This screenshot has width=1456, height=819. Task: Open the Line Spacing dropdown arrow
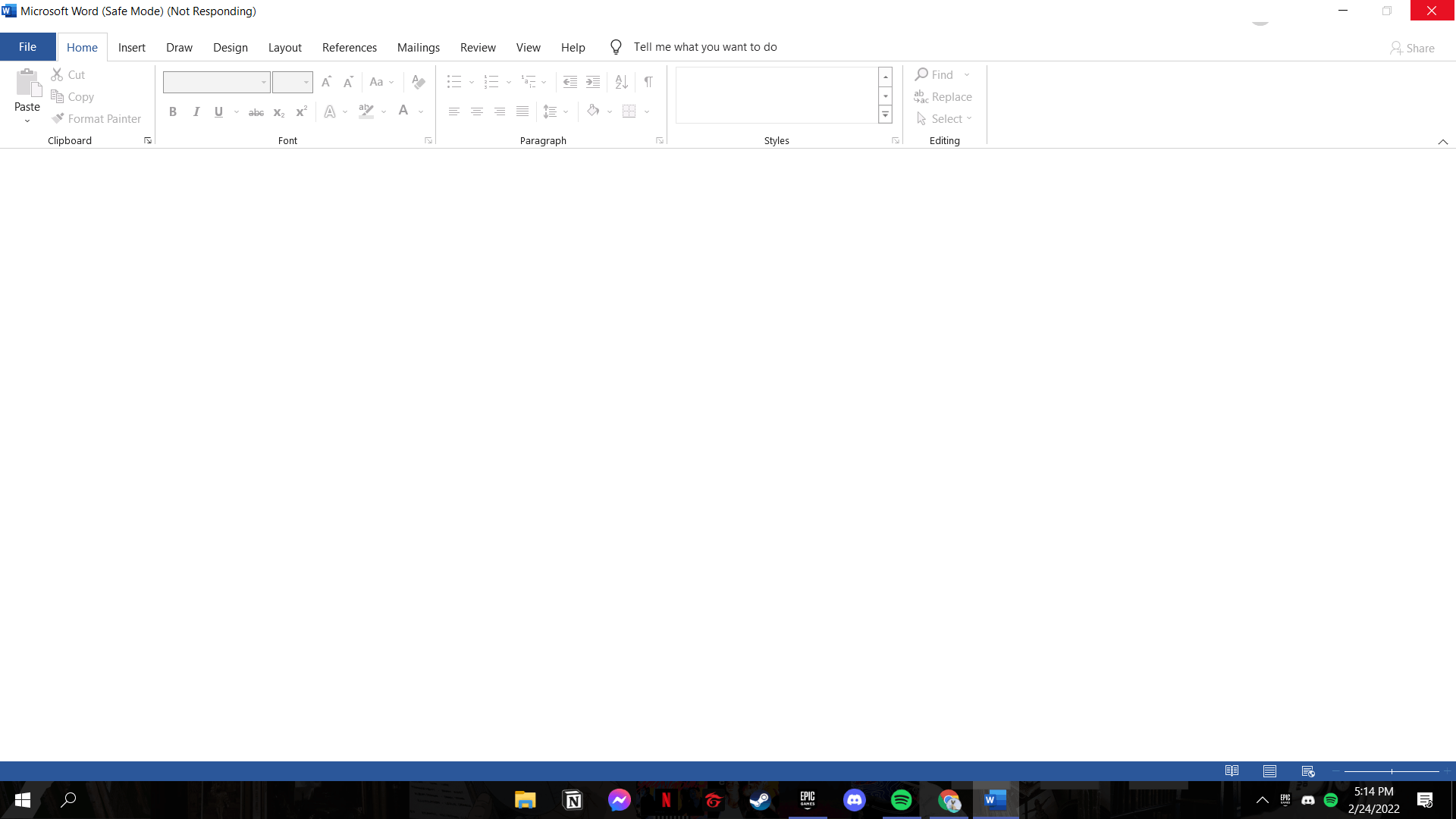coord(566,112)
